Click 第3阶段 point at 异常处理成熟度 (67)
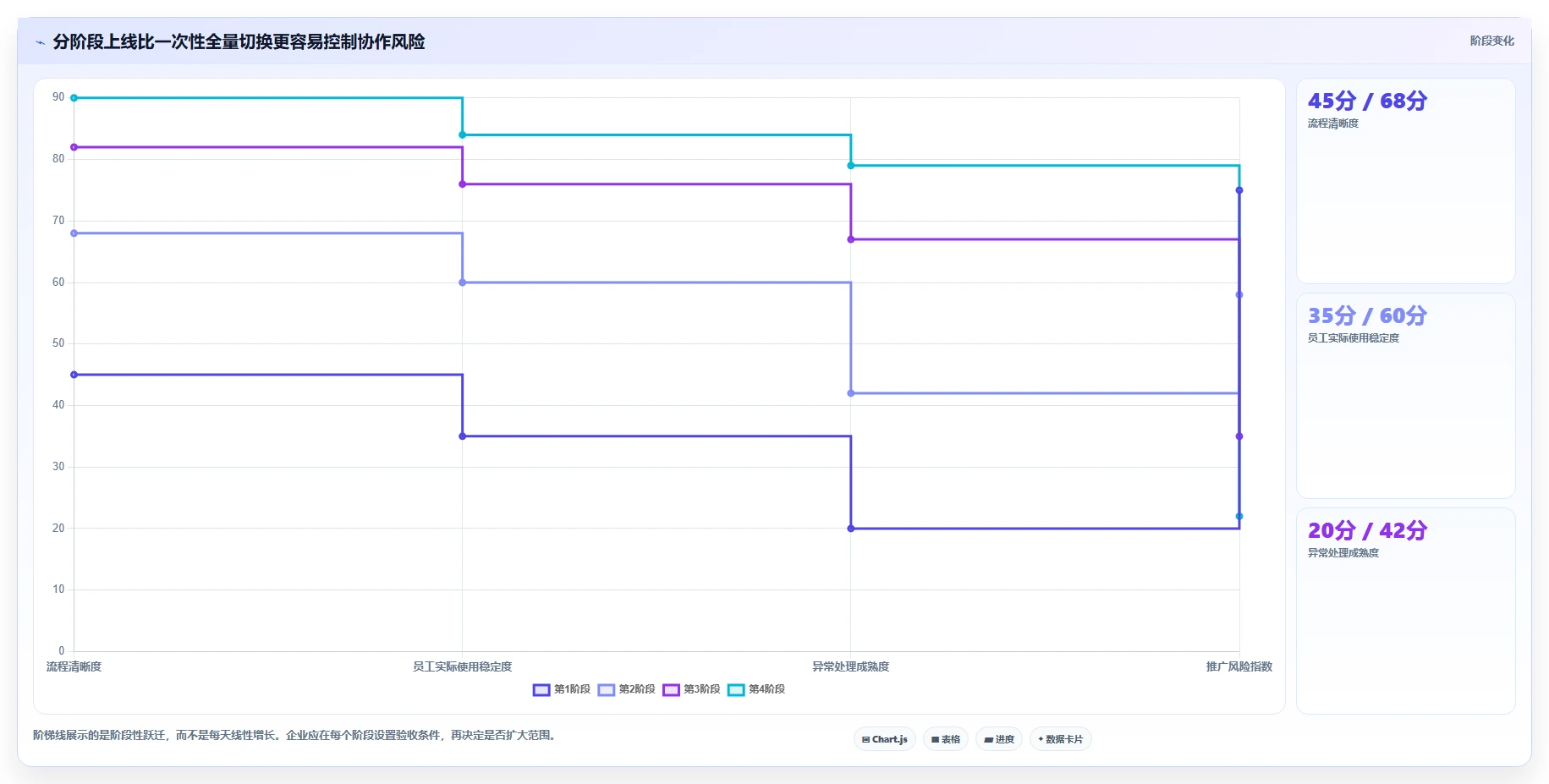The width and height of the screenshot is (1549, 784). (x=851, y=239)
